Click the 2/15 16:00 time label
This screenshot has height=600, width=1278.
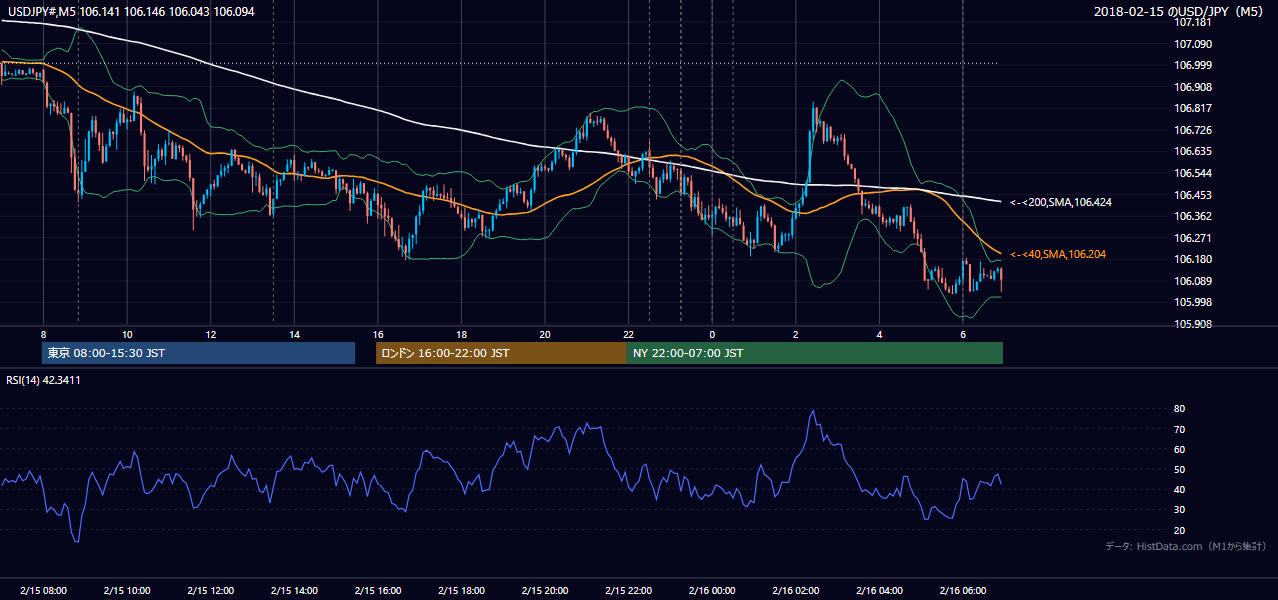[x=378, y=591]
